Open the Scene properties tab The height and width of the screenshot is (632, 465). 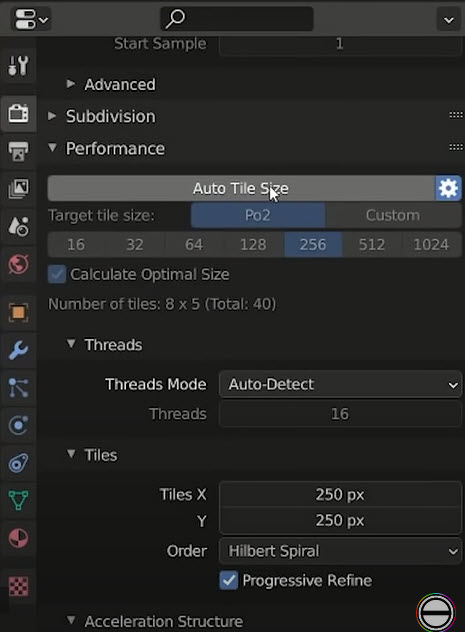coord(18,226)
